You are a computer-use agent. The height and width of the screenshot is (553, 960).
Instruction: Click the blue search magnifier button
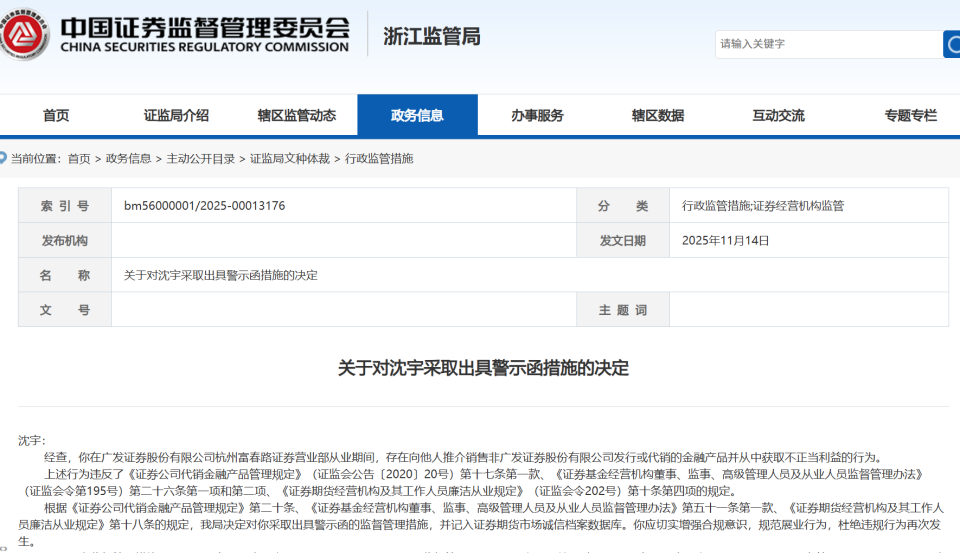tap(951, 44)
